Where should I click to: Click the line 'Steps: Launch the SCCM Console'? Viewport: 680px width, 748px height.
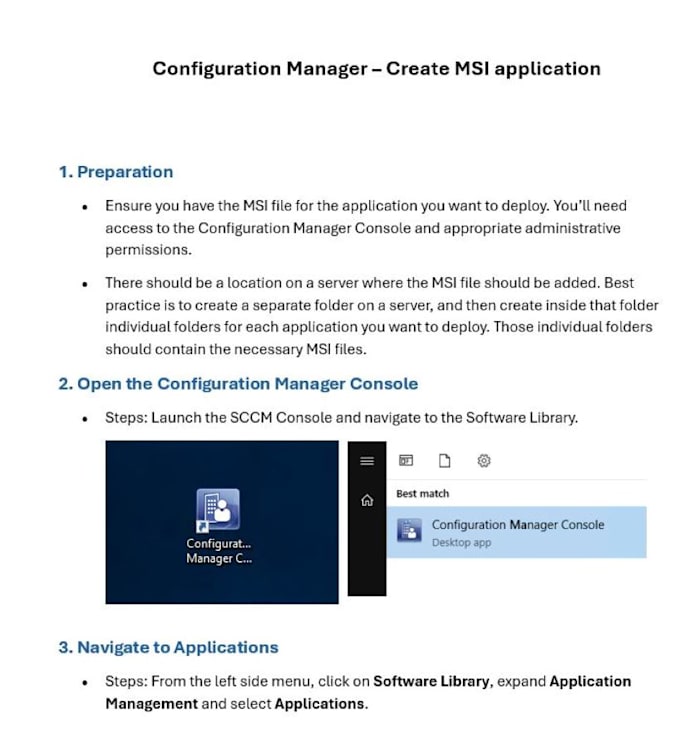[x=342, y=418]
